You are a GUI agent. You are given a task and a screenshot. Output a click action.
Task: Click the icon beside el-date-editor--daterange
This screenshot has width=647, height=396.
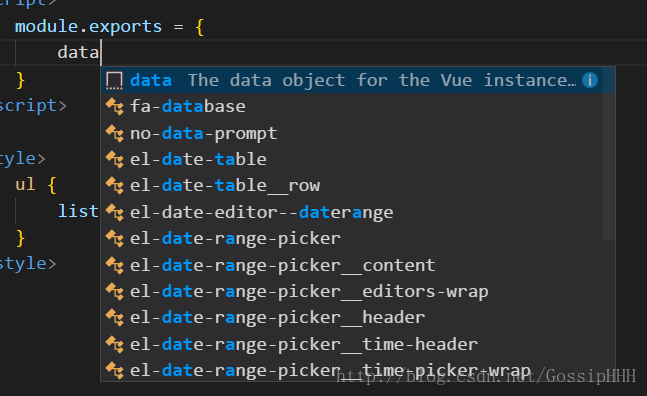click(115, 213)
